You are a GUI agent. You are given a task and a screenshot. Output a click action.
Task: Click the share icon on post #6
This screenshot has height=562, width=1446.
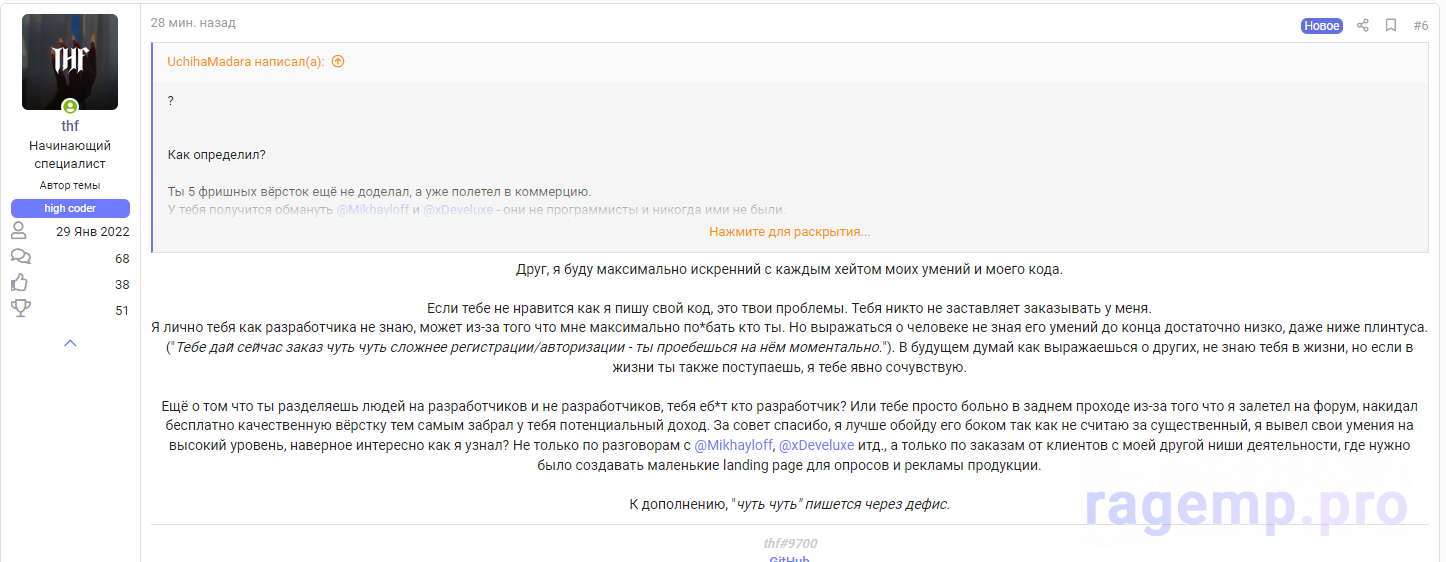[x=1362, y=26]
